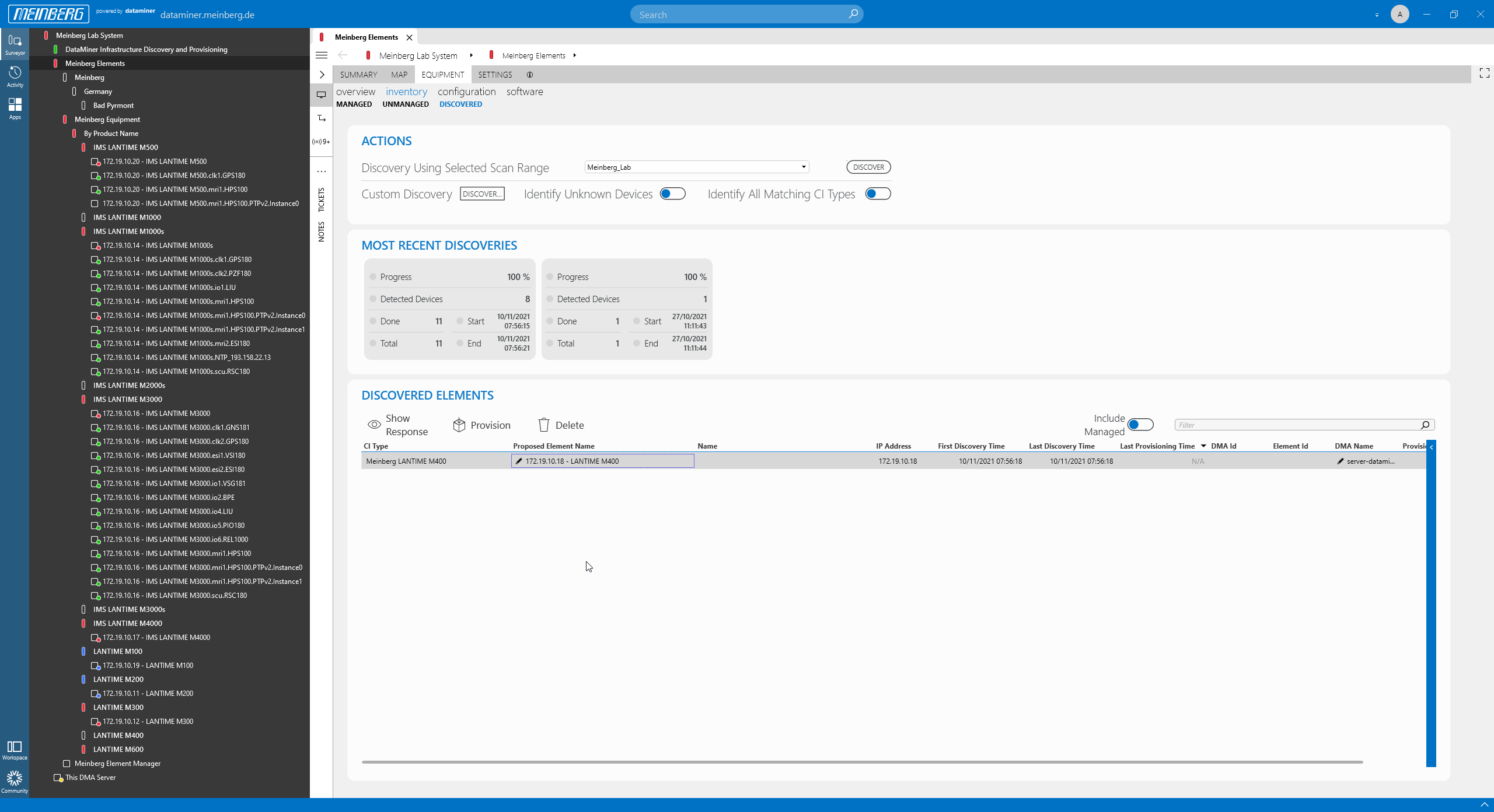Select the Meinberg LANTIME M400 table row
Viewport: 1494px width, 812px height.
click(x=893, y=461)
